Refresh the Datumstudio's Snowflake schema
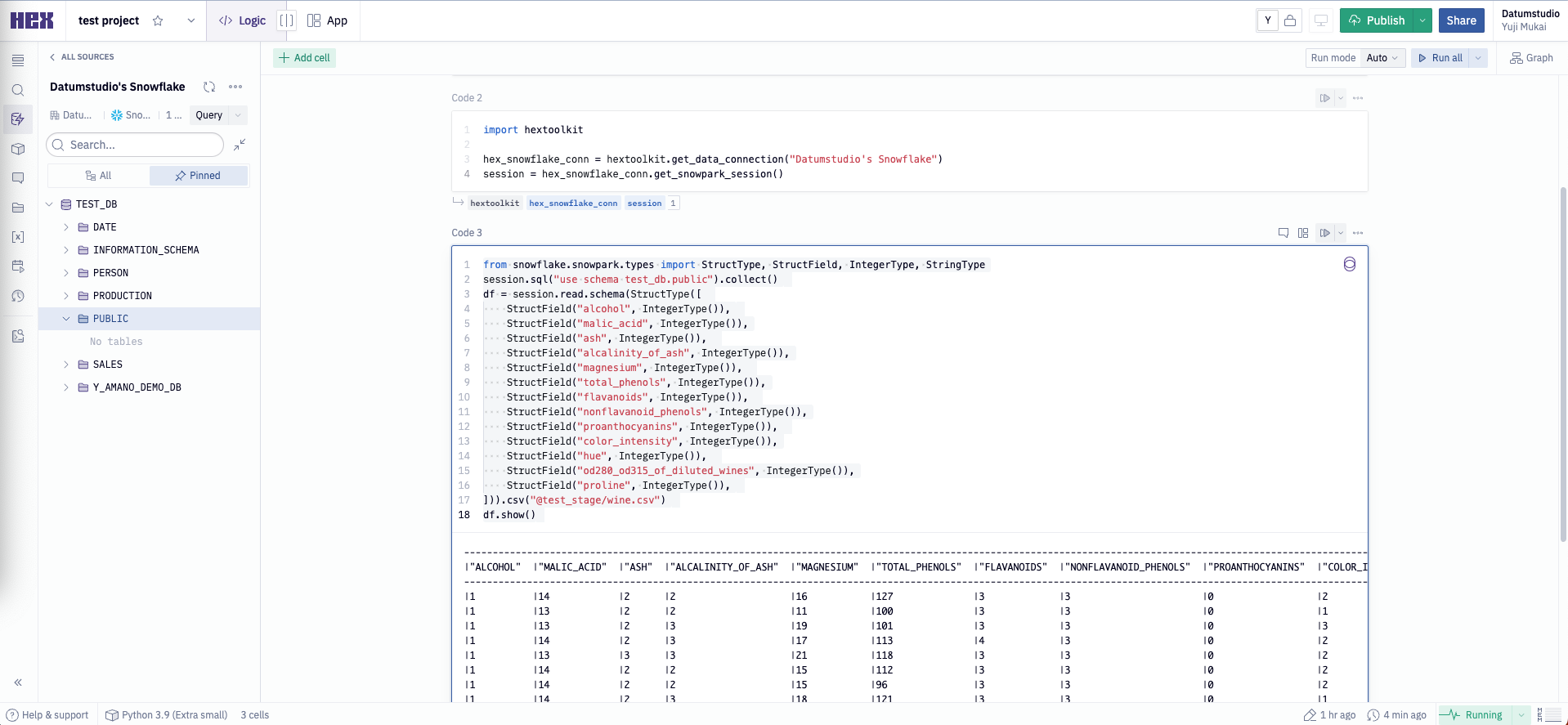Image resolution: width=1568 pixels, height=725 pixels. pyautogui.click(x=209, y=87)
